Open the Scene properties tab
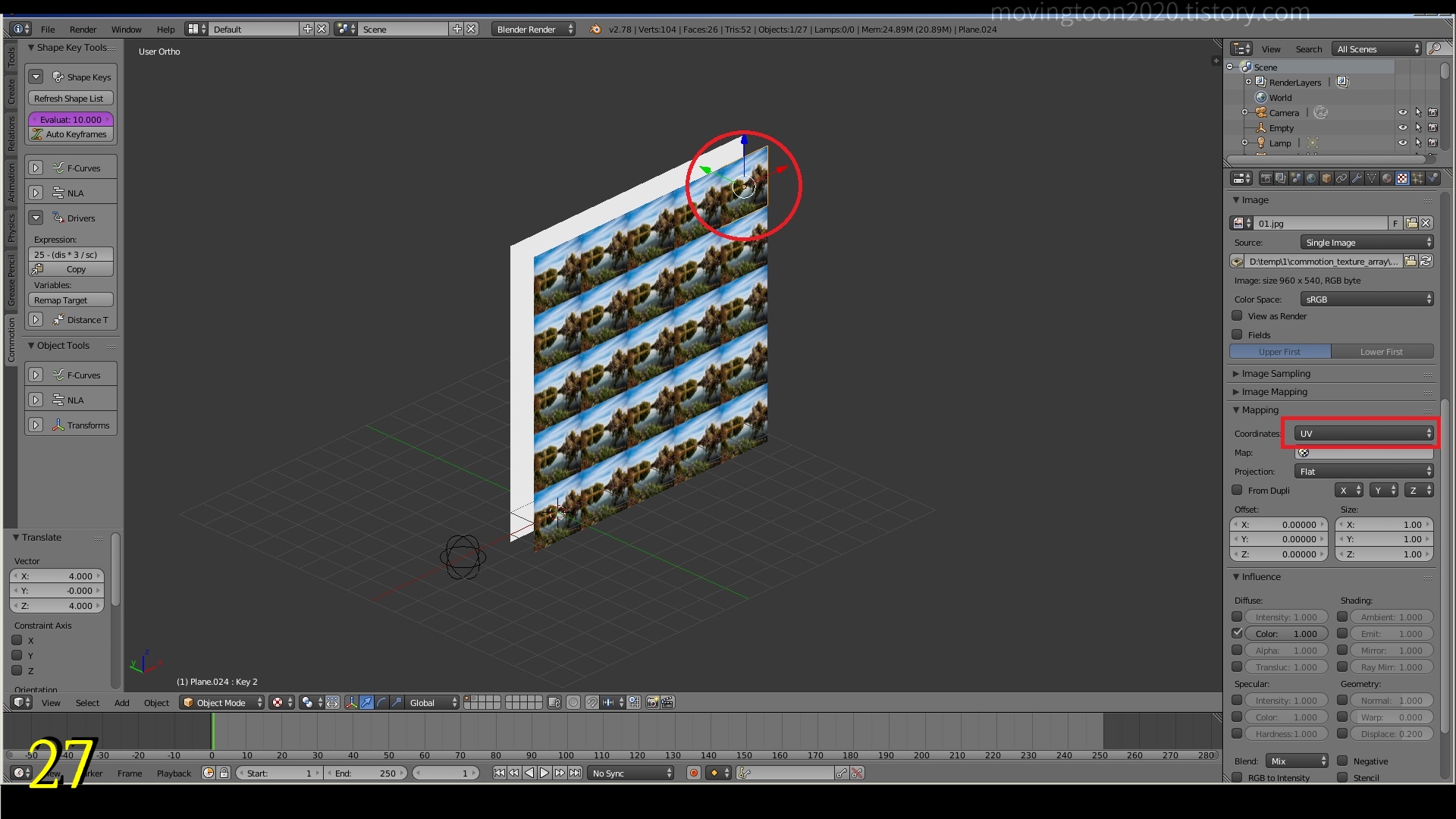Viewport: 1456px width, 819px height. click(1296, 178)
